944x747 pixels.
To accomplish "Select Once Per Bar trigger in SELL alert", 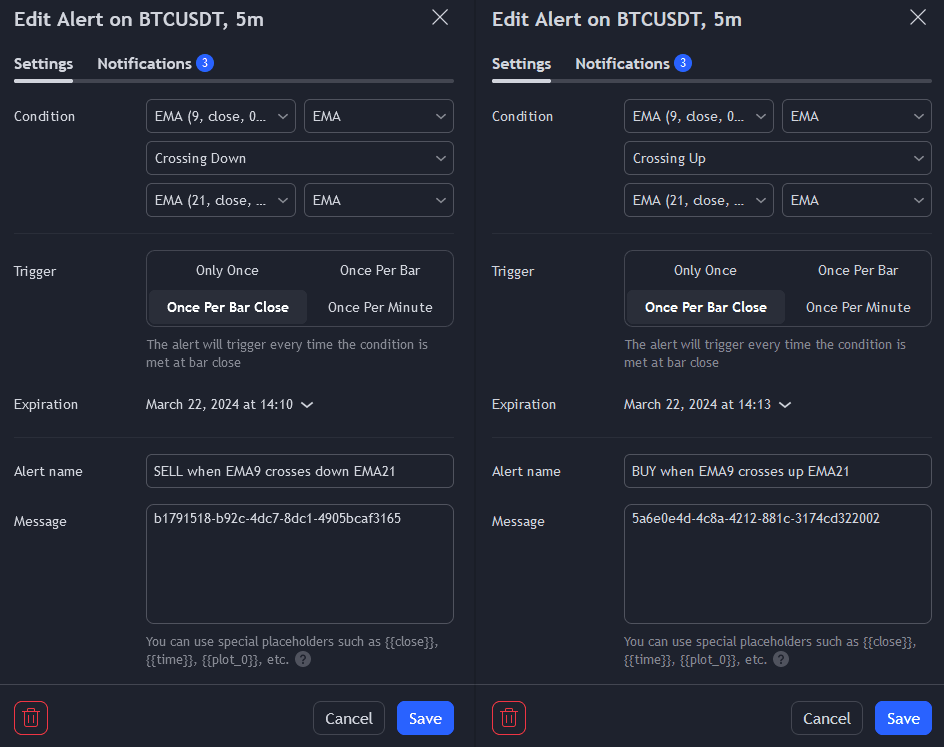I will [x=380, y=270].
